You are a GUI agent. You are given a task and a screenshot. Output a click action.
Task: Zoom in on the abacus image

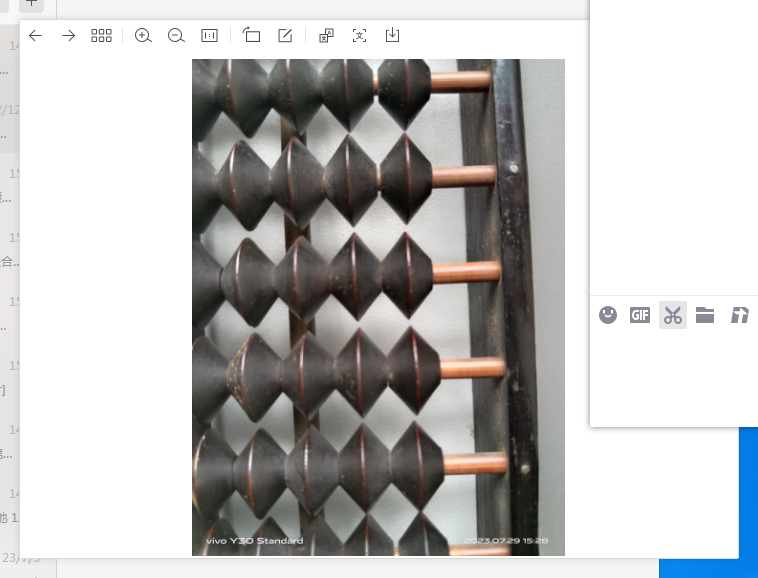coord(143,35)
